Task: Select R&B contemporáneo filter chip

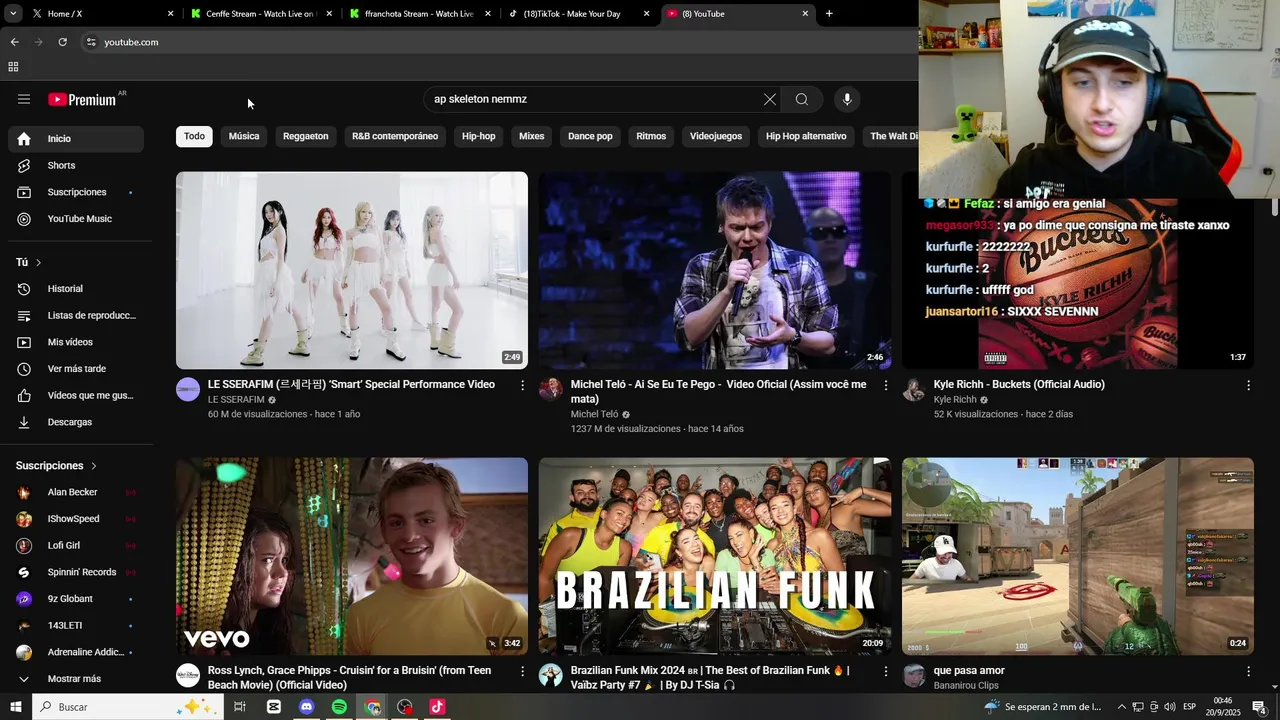Action: coord(395,136)
